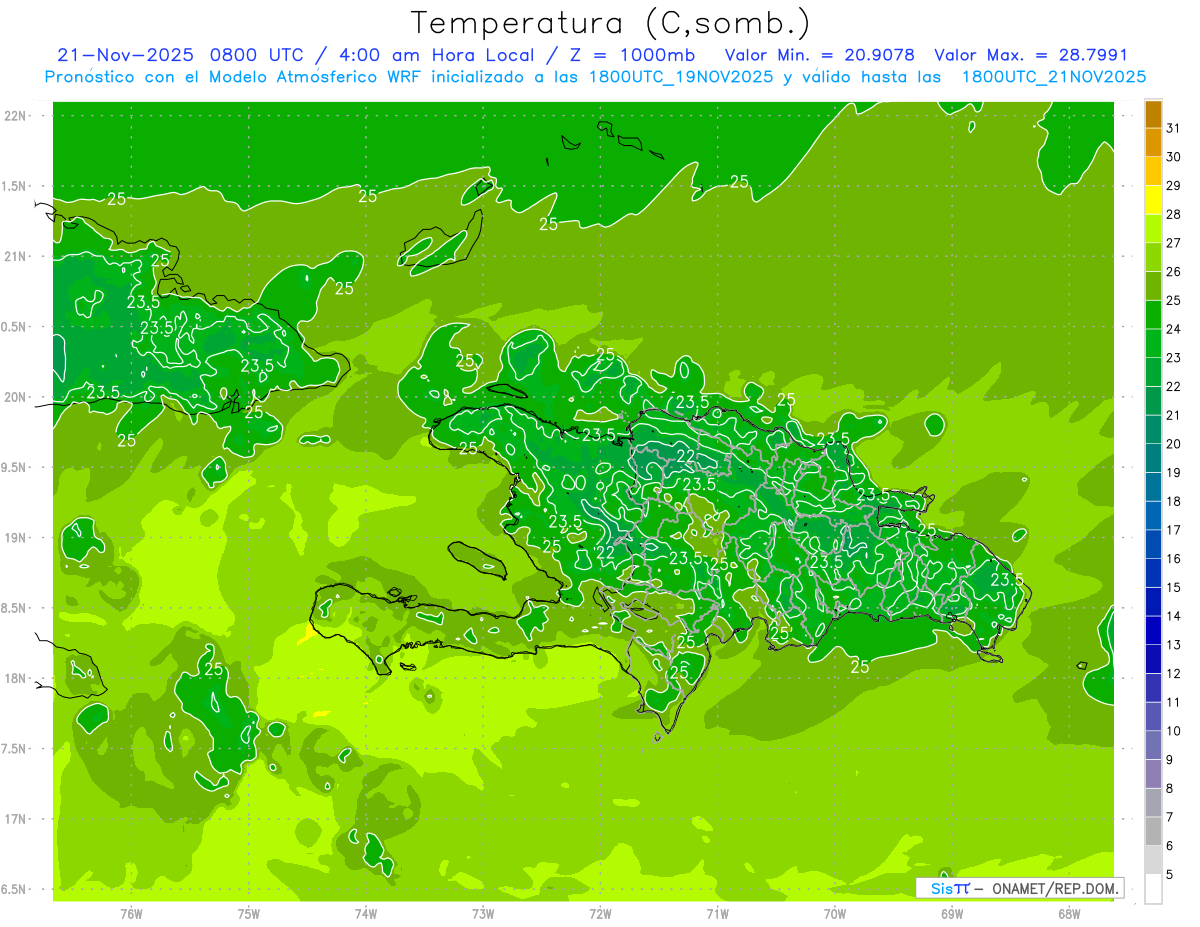Click the '20' colorbar scale label

pyautogui.click(x=1173, y=444)
